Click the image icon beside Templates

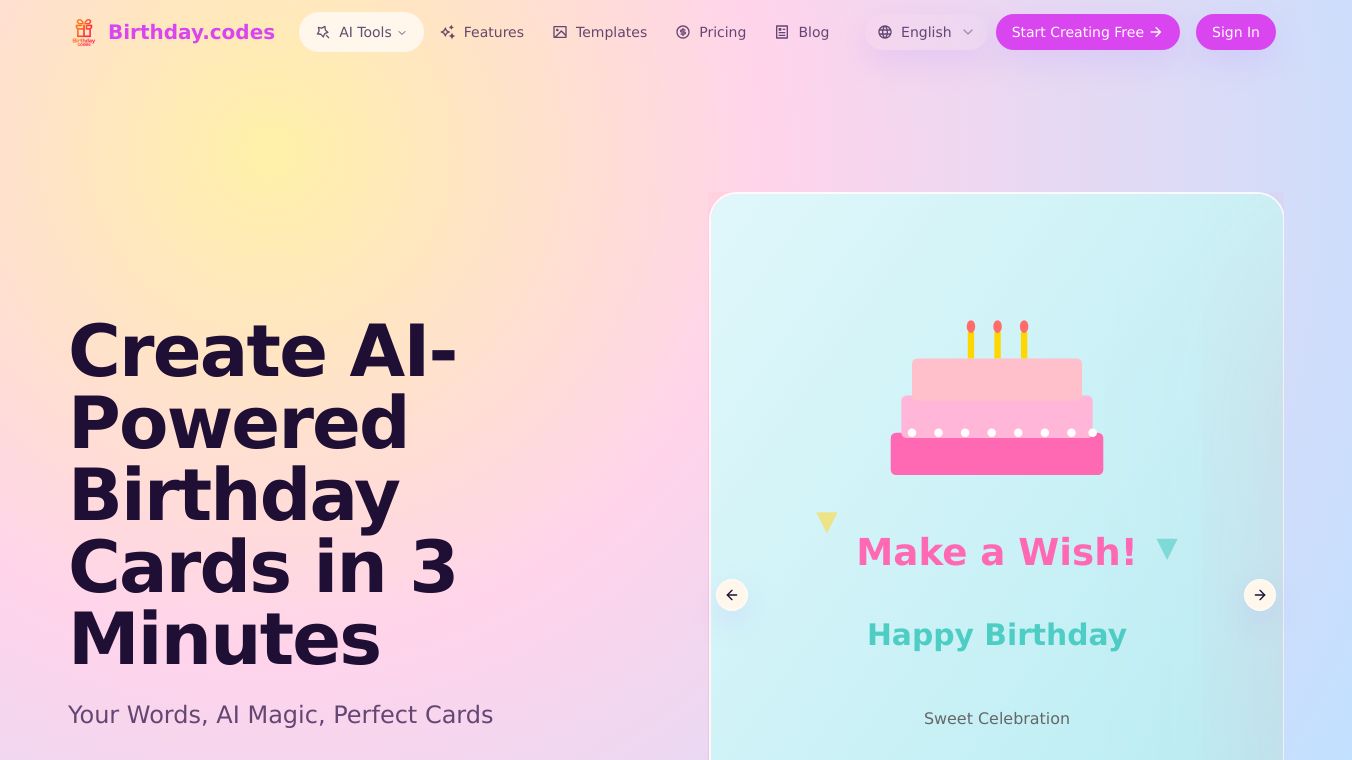[560, 32]
